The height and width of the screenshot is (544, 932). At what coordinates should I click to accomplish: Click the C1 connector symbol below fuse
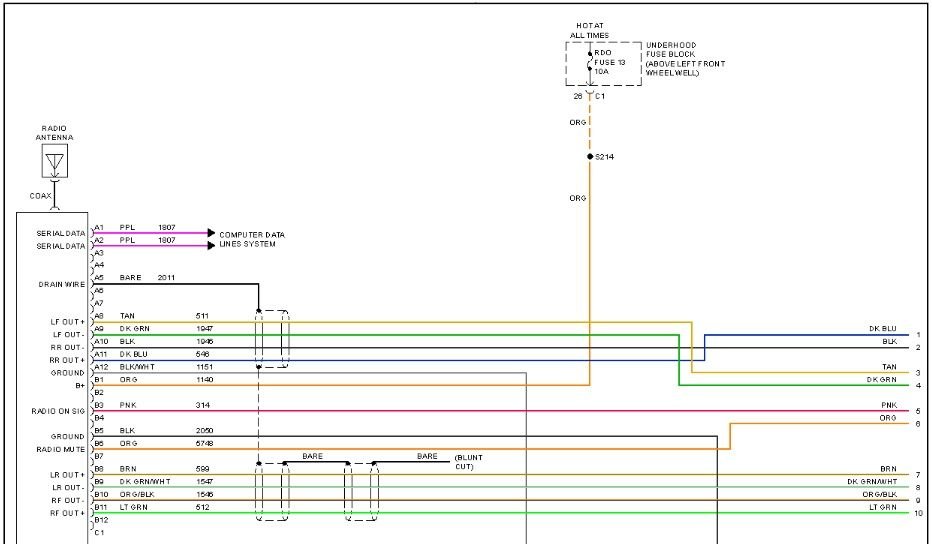click(x=590, y=96)
